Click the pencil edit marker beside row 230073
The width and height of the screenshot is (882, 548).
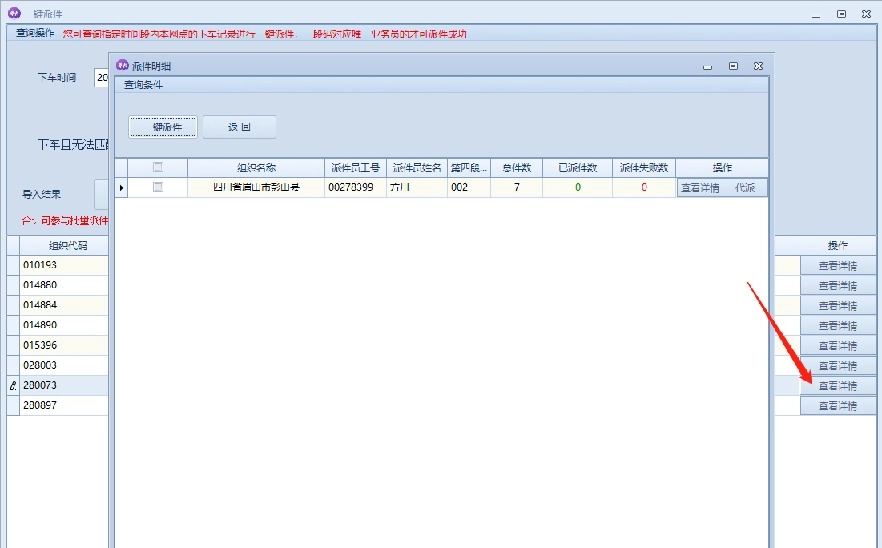pyautogui.click(x=13, y=386)
